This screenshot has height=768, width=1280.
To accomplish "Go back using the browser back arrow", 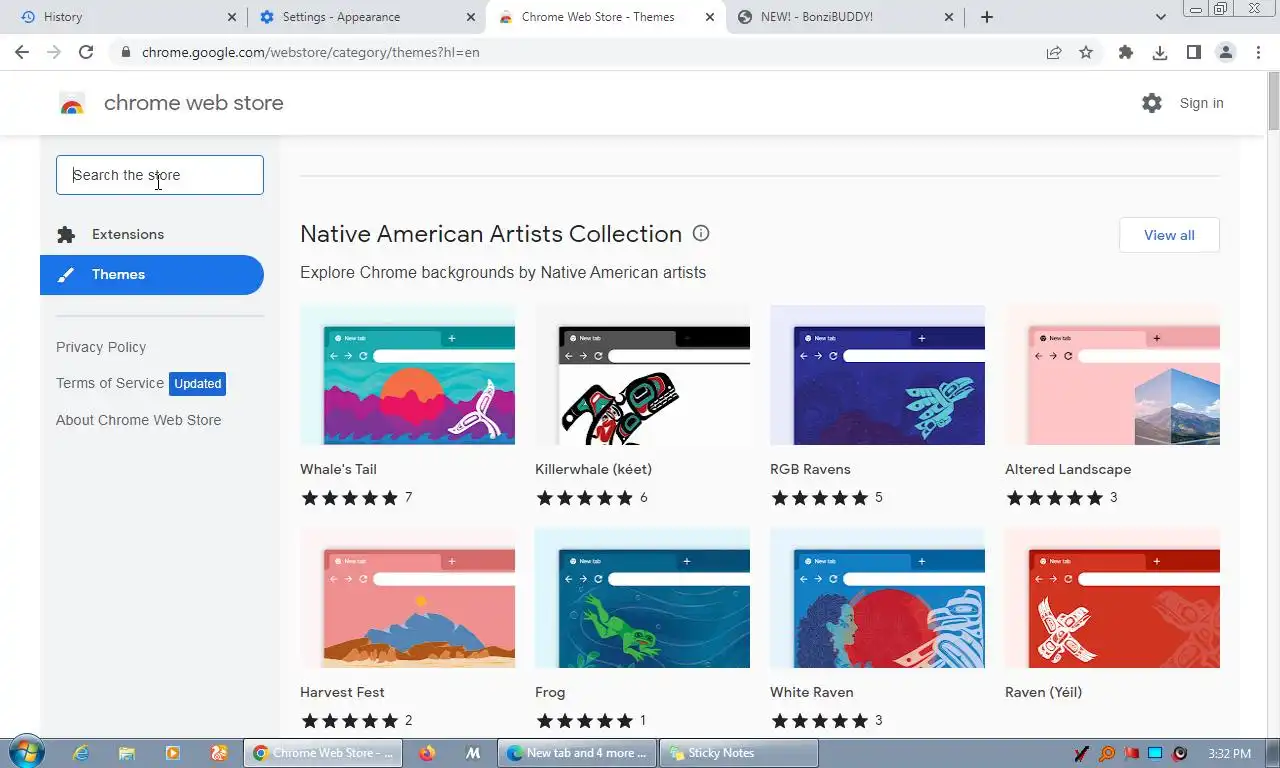I will coord(22,52).
